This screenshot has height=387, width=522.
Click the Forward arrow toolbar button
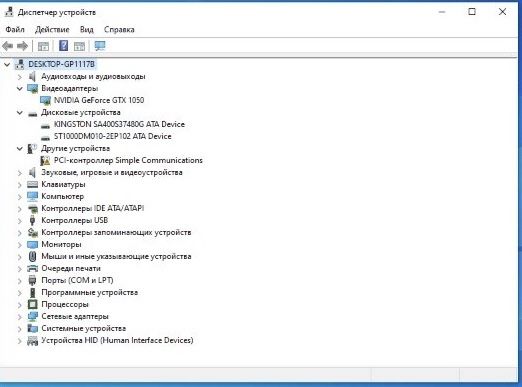pos(23,46)
